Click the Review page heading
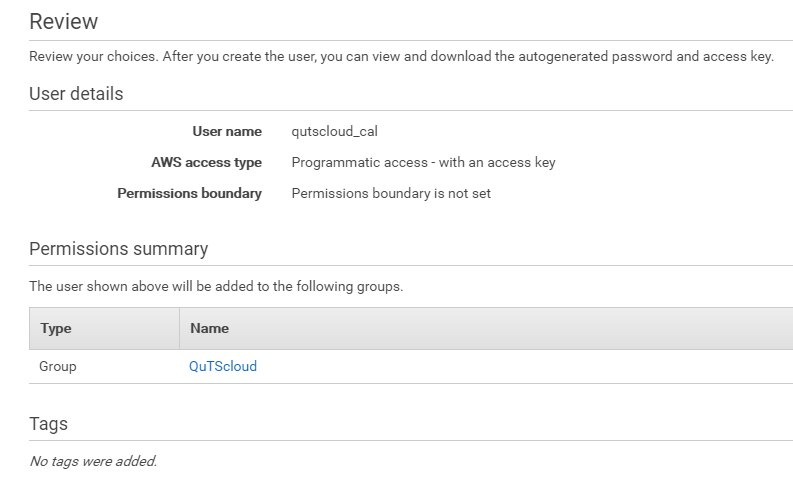793x494 pixels. (64, 21)
